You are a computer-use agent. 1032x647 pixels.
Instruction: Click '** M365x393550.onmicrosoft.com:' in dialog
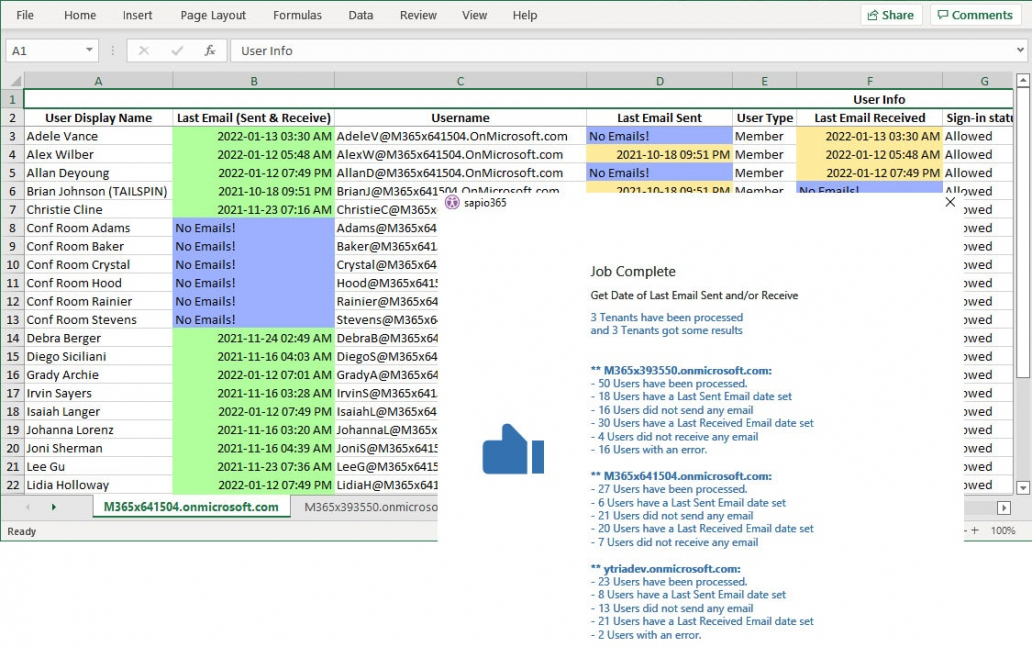click(681, 371)
